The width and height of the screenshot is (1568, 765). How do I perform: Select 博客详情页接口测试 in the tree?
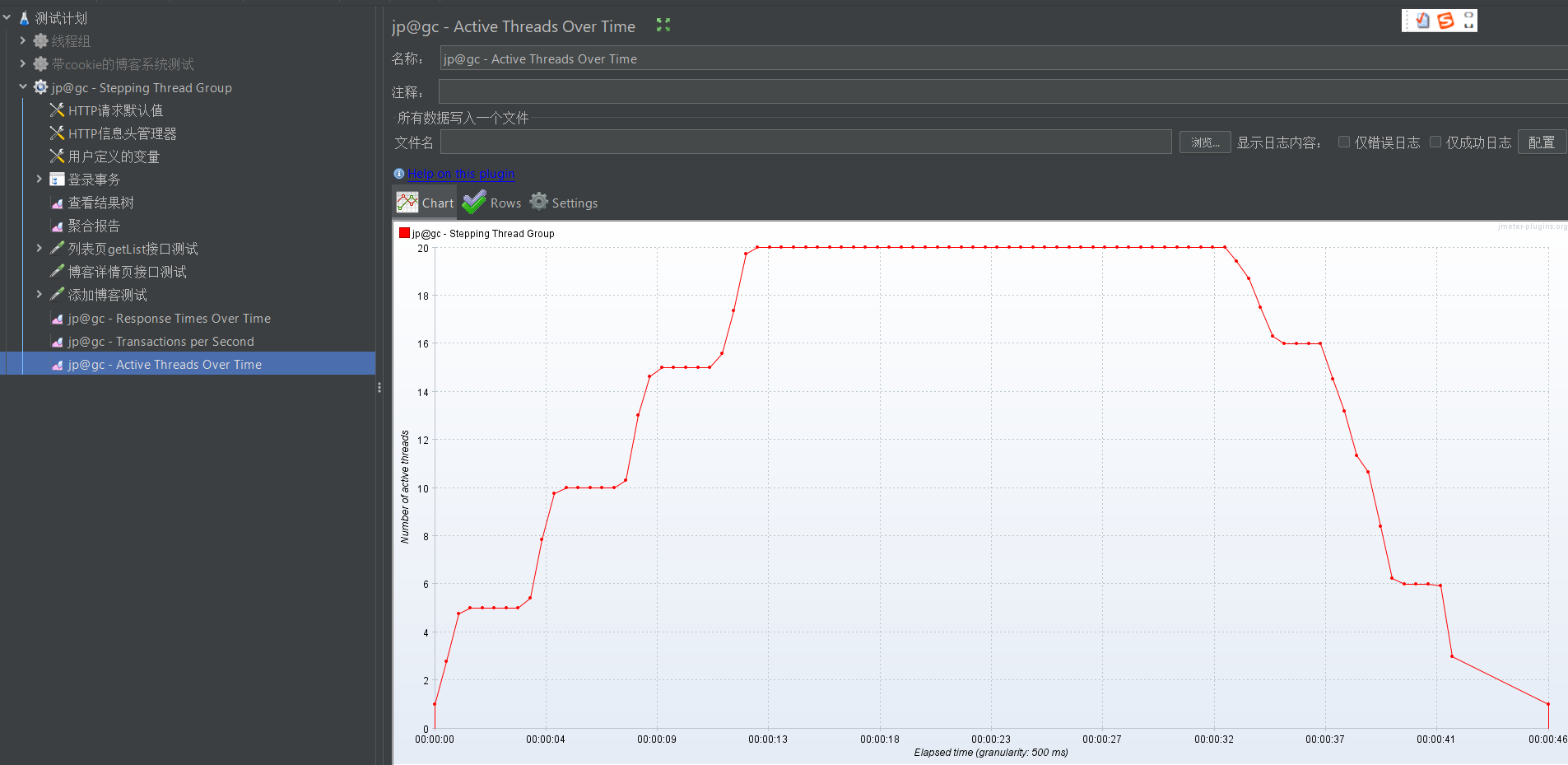[x=127, y=272]
